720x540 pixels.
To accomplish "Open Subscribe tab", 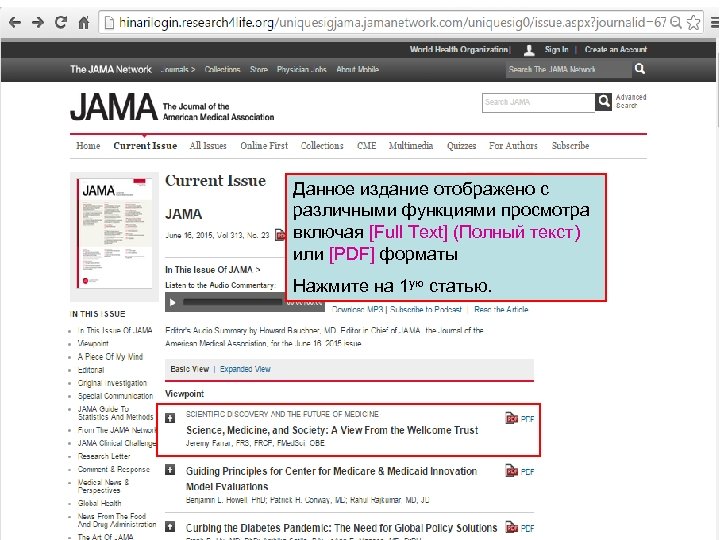I will [x=570, y=146].
